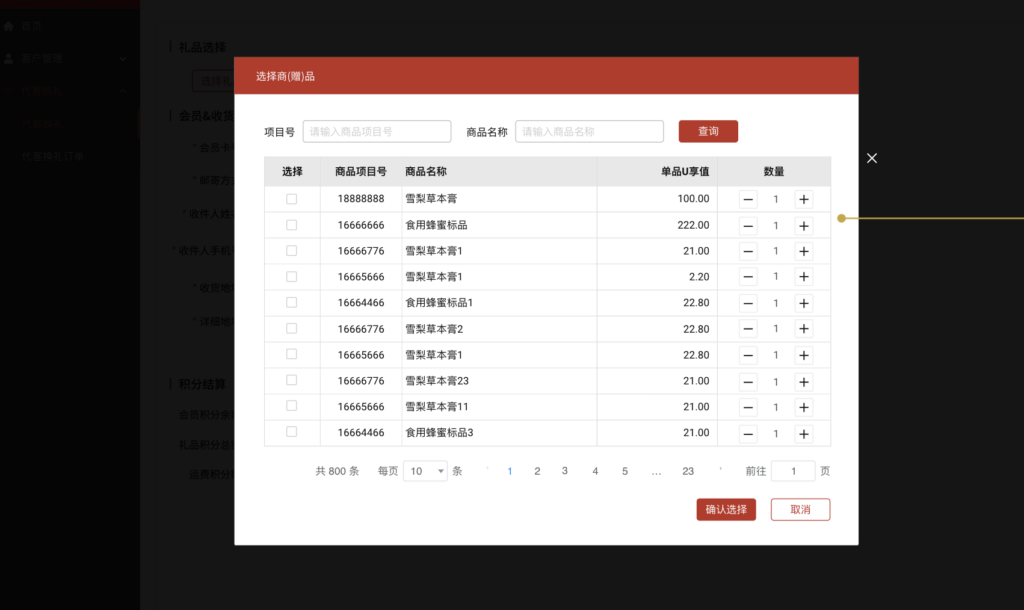Increase quantity for 雪梨草本膏23

point(804,381)
